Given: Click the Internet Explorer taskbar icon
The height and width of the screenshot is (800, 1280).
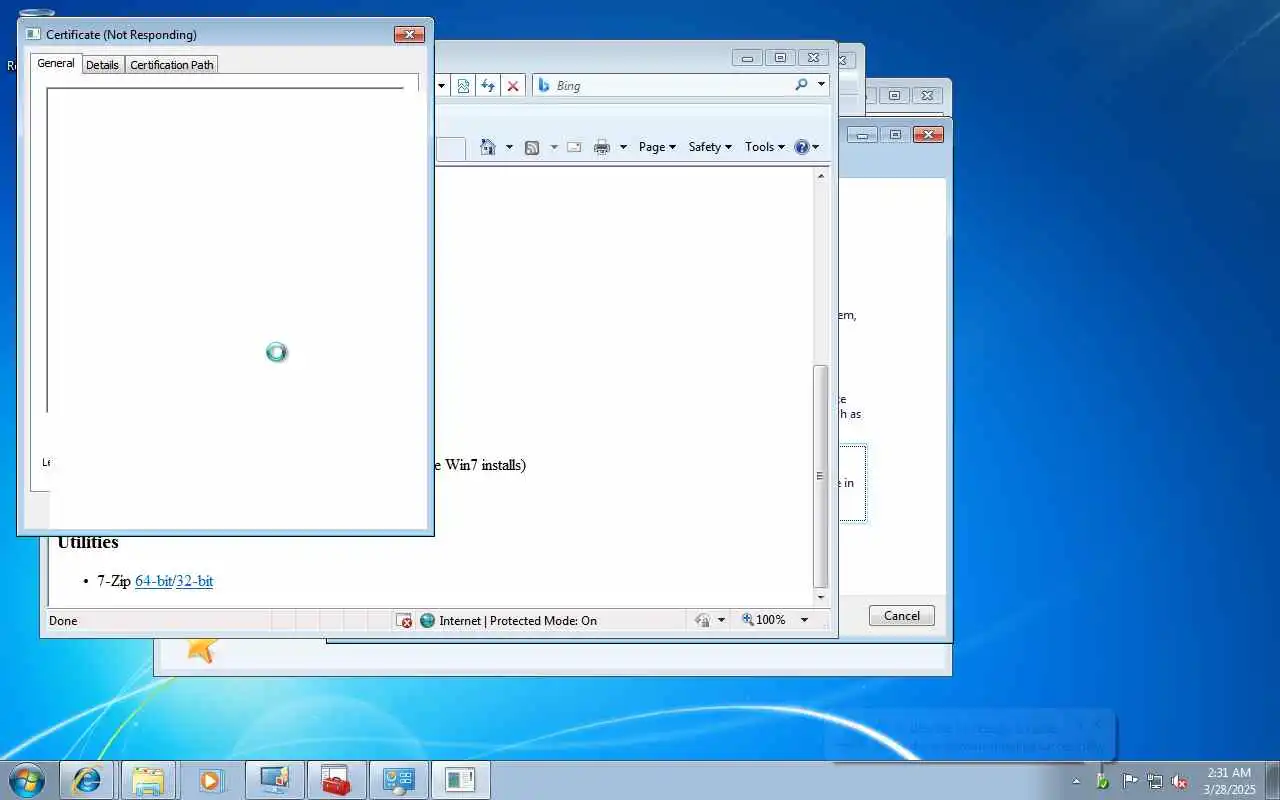Looking at the screenshot, I should click(87, 780).
